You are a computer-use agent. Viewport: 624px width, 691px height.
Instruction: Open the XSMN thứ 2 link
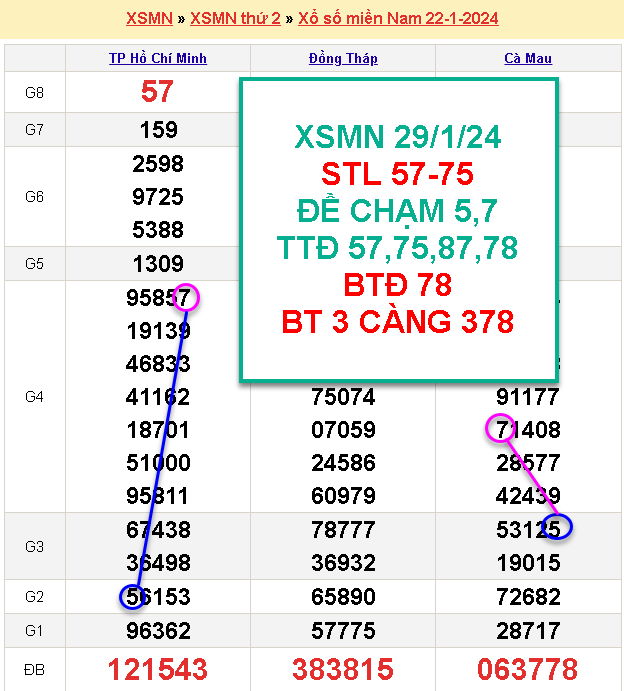[x=236, y=19]
